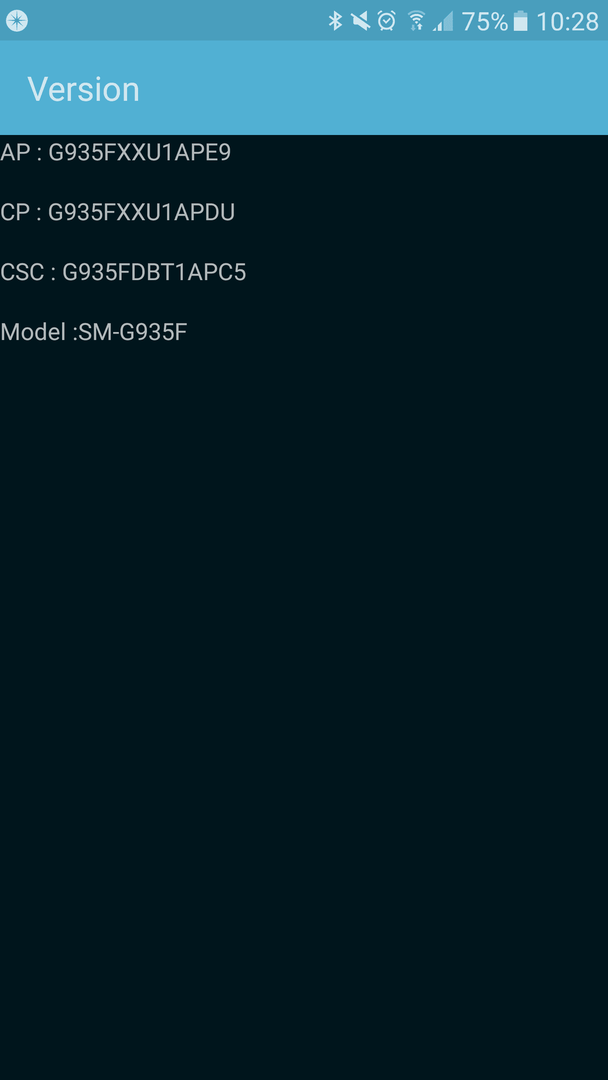The height and width of the screenshot is (1080, 608).
Task: Tap the alarm clock status icon
Action: coord(387,21)
